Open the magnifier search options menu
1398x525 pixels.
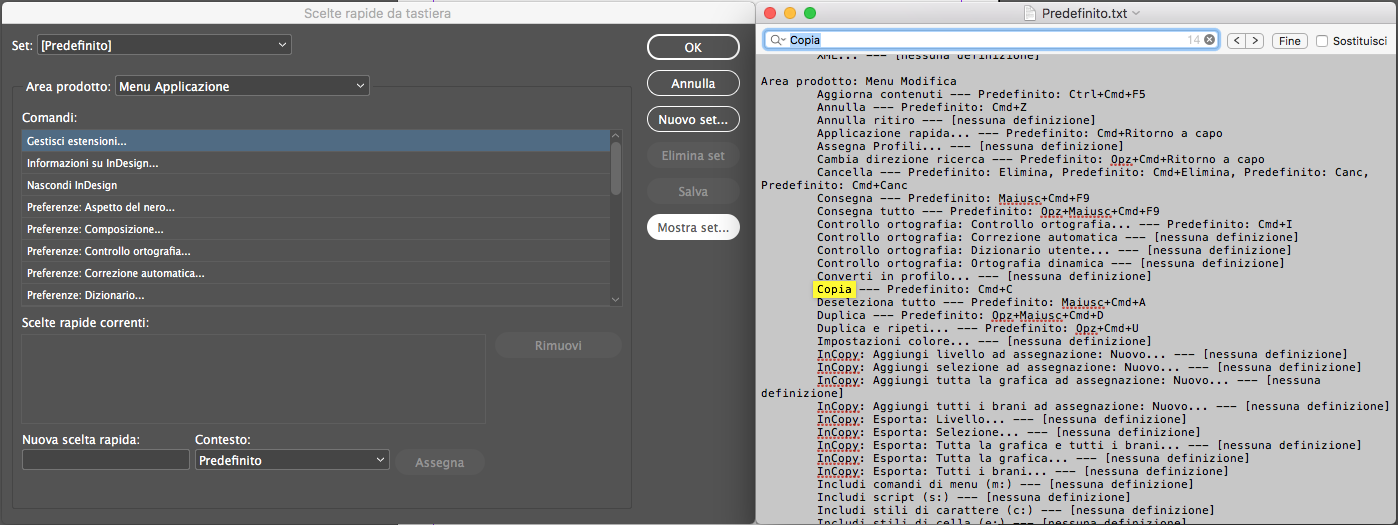click(x=777, y=40)
